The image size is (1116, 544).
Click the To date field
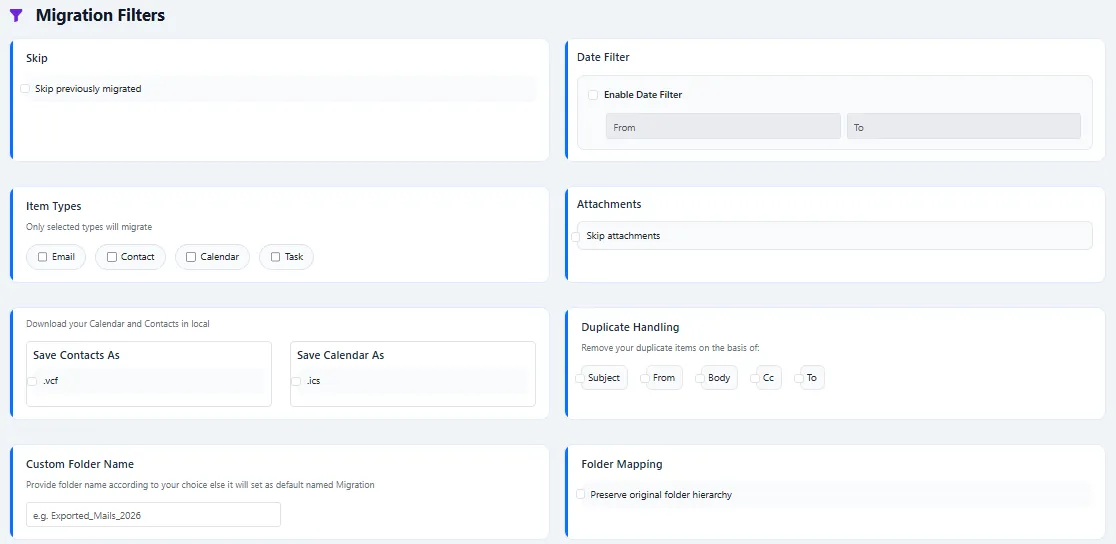pos(964,127)
